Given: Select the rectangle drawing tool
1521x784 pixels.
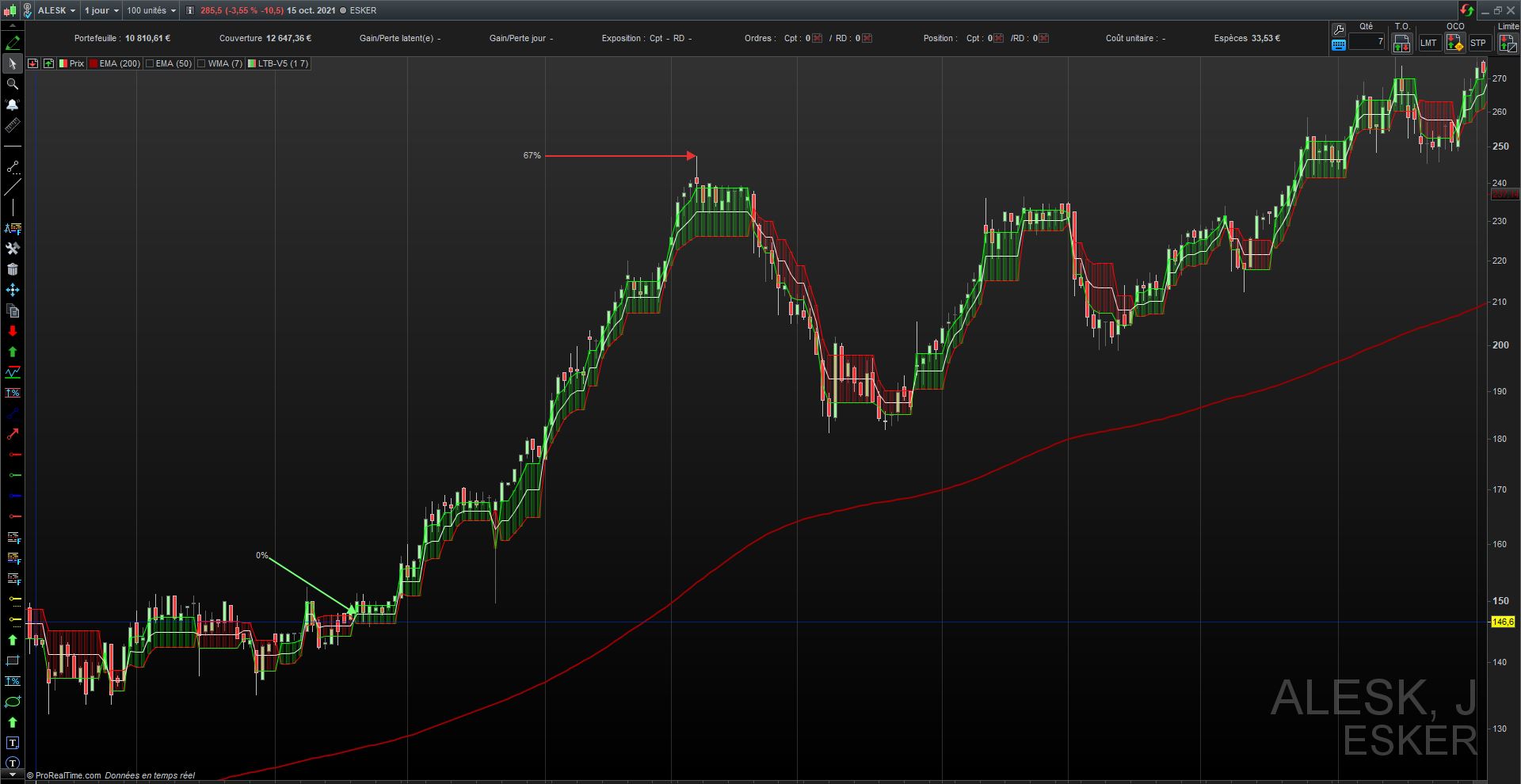Looking at the screenshot, I should point(13,660).
